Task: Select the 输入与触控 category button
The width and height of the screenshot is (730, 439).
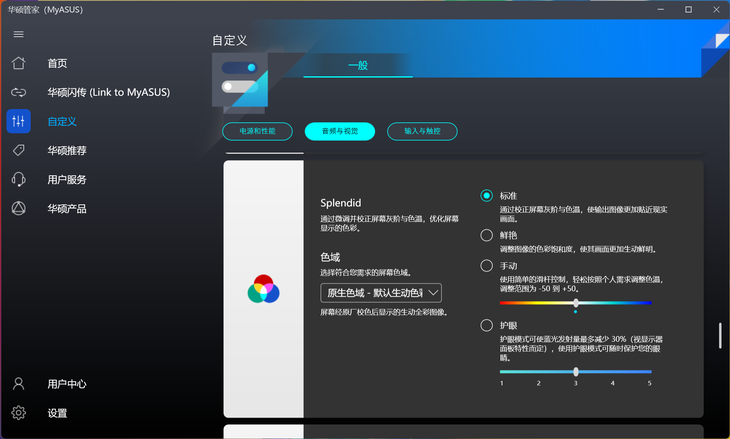Action: pyautogui.click(x=422, y=131)
